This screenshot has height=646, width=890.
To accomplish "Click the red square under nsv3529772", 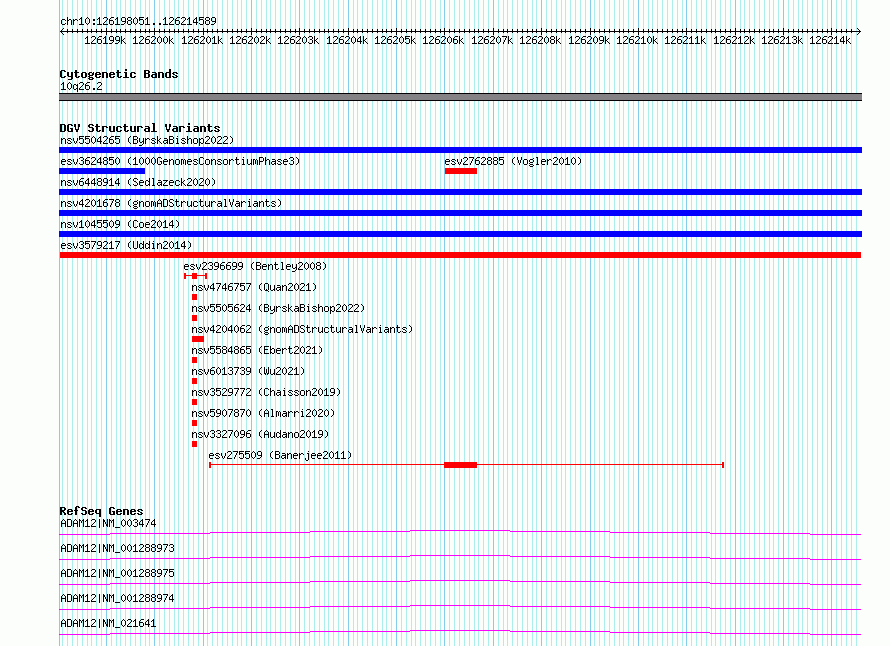I will pos(195,402).
